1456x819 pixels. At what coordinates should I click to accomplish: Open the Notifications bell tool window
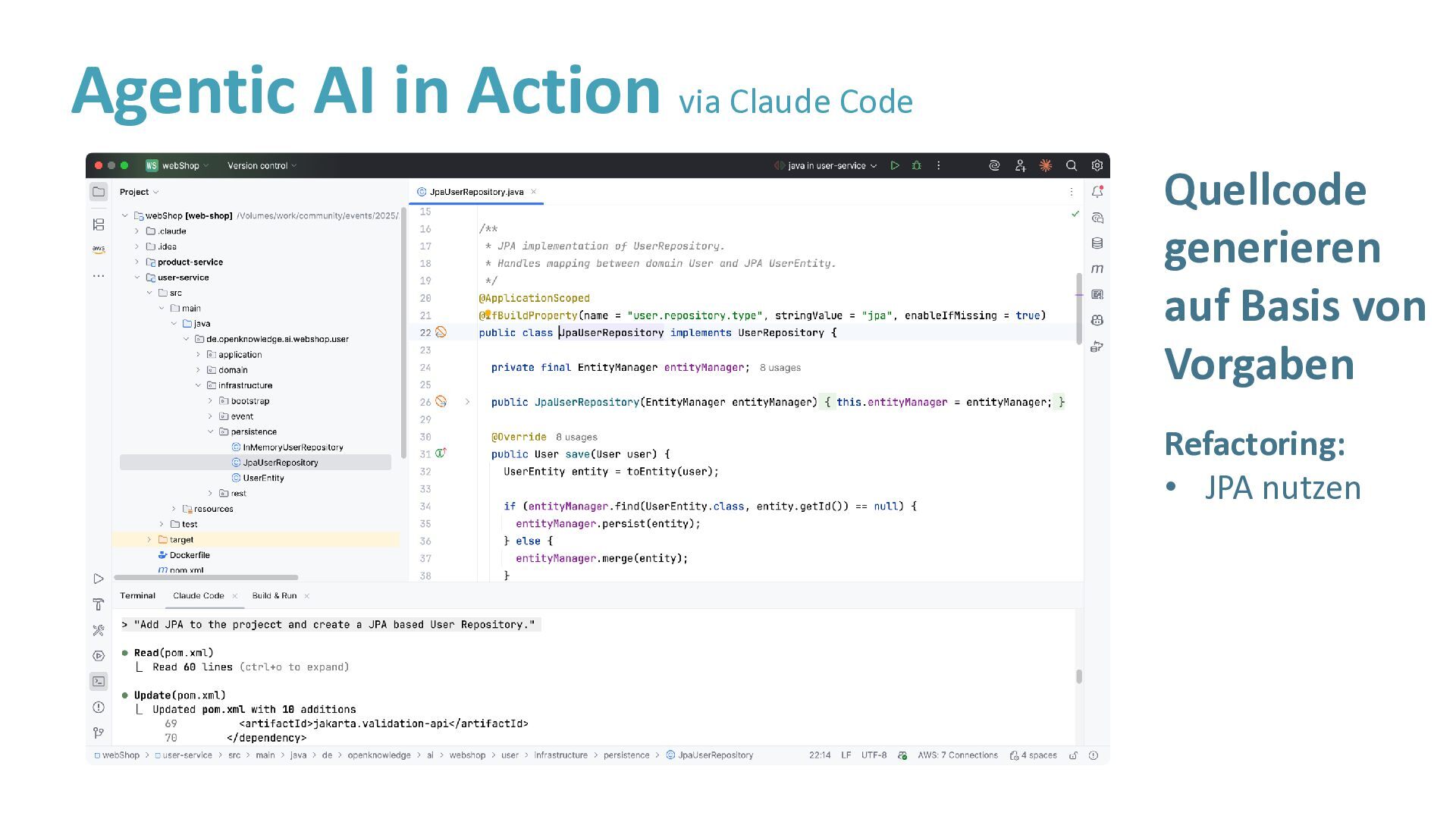tap(1097, 192)
